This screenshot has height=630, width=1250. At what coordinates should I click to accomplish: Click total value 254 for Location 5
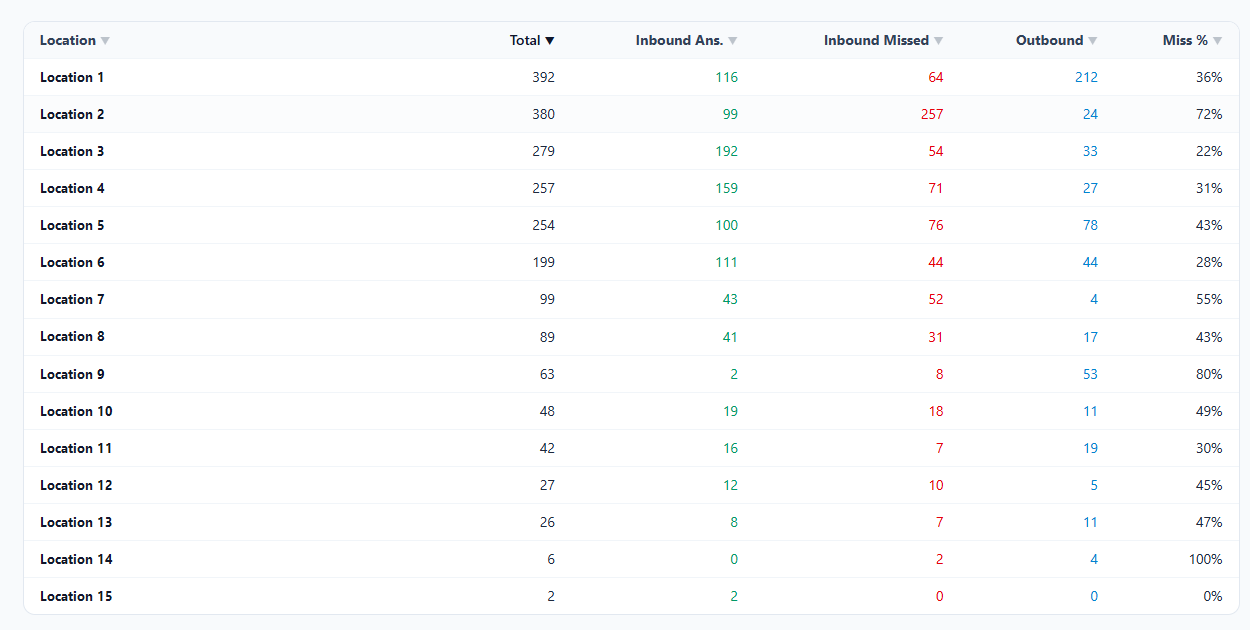543,225
